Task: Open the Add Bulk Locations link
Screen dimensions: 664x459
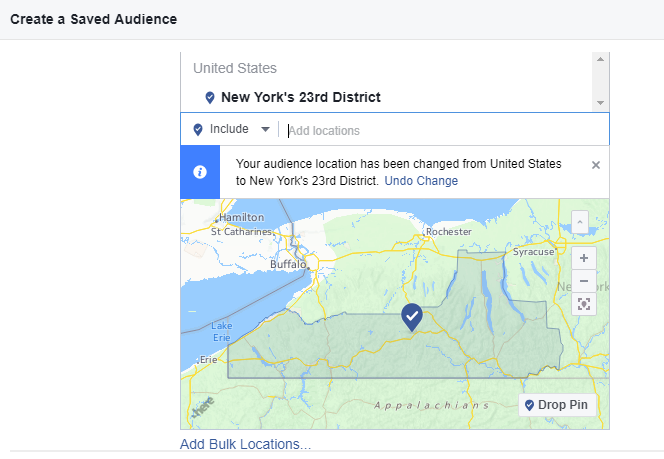Action: pos(245,444)
